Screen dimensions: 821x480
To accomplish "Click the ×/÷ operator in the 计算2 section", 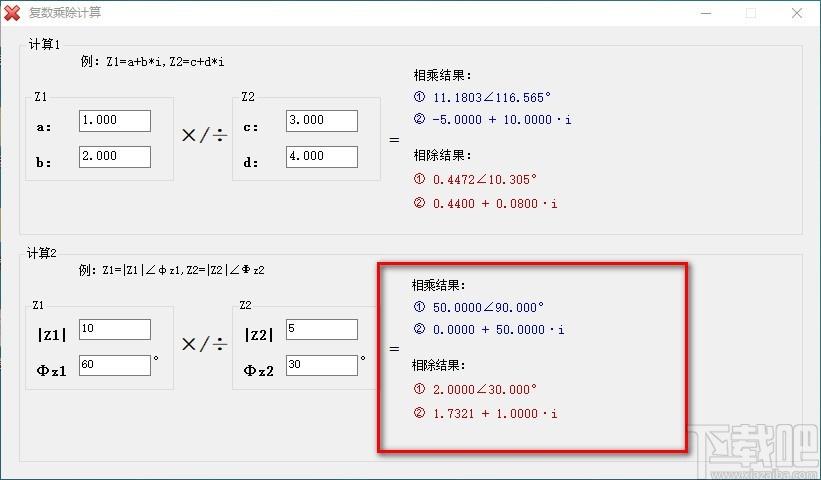I will click(204, 344).
